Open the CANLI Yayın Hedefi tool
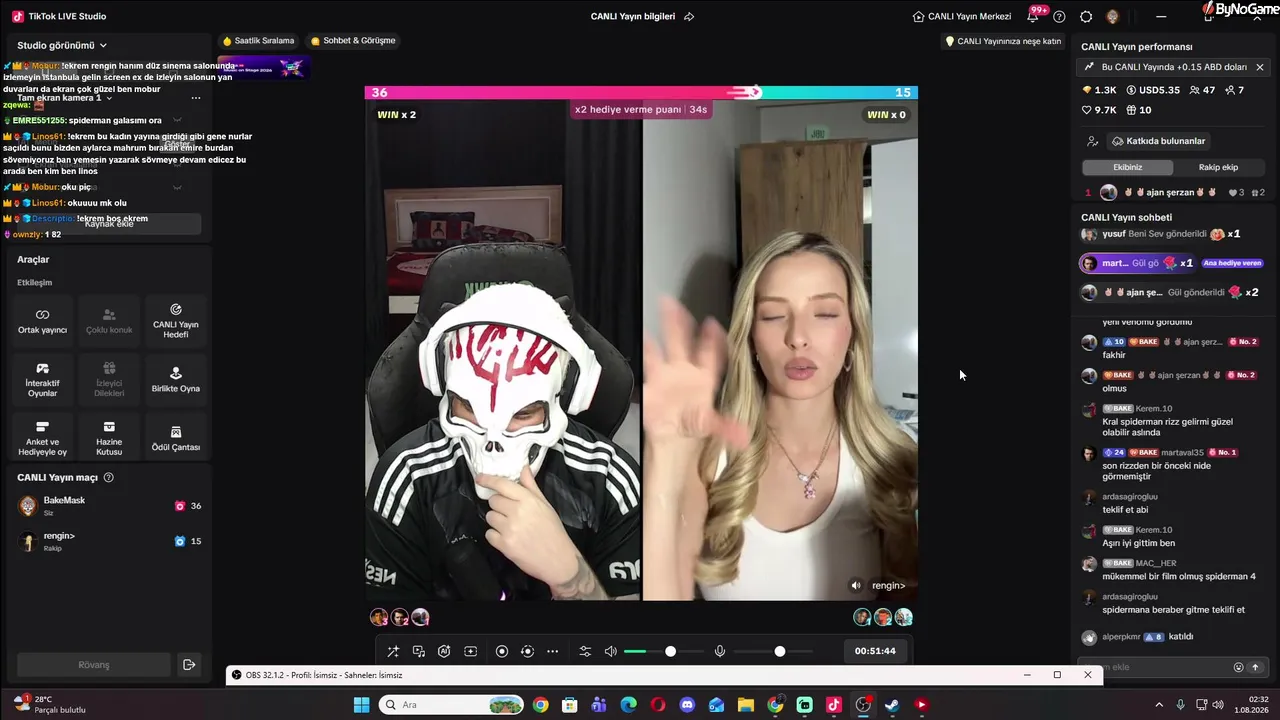The height and width of the screenshot is (720, 1280). [176, 321]
